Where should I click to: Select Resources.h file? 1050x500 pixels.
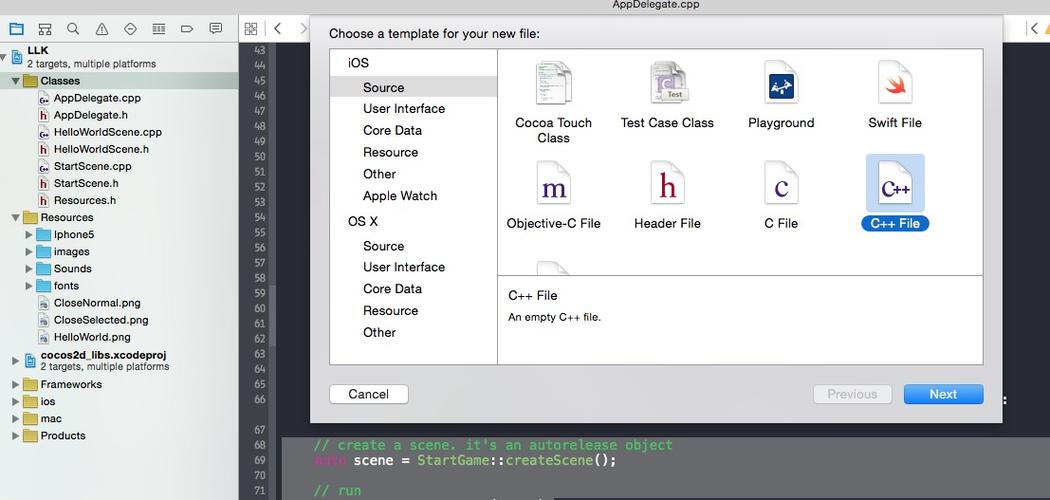84,200
